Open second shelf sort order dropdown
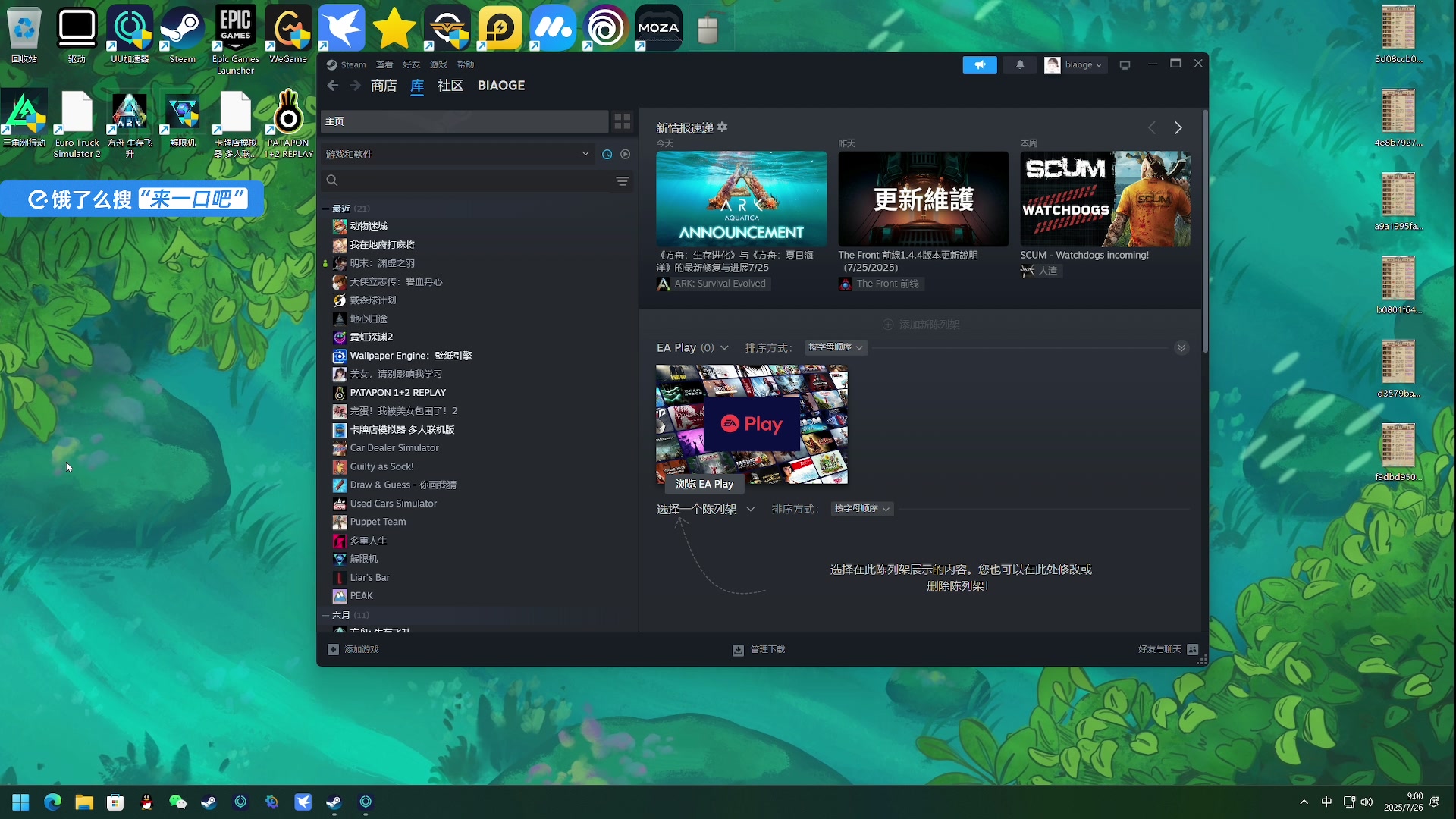The image size is (1456, 819). tap(862, 509)
